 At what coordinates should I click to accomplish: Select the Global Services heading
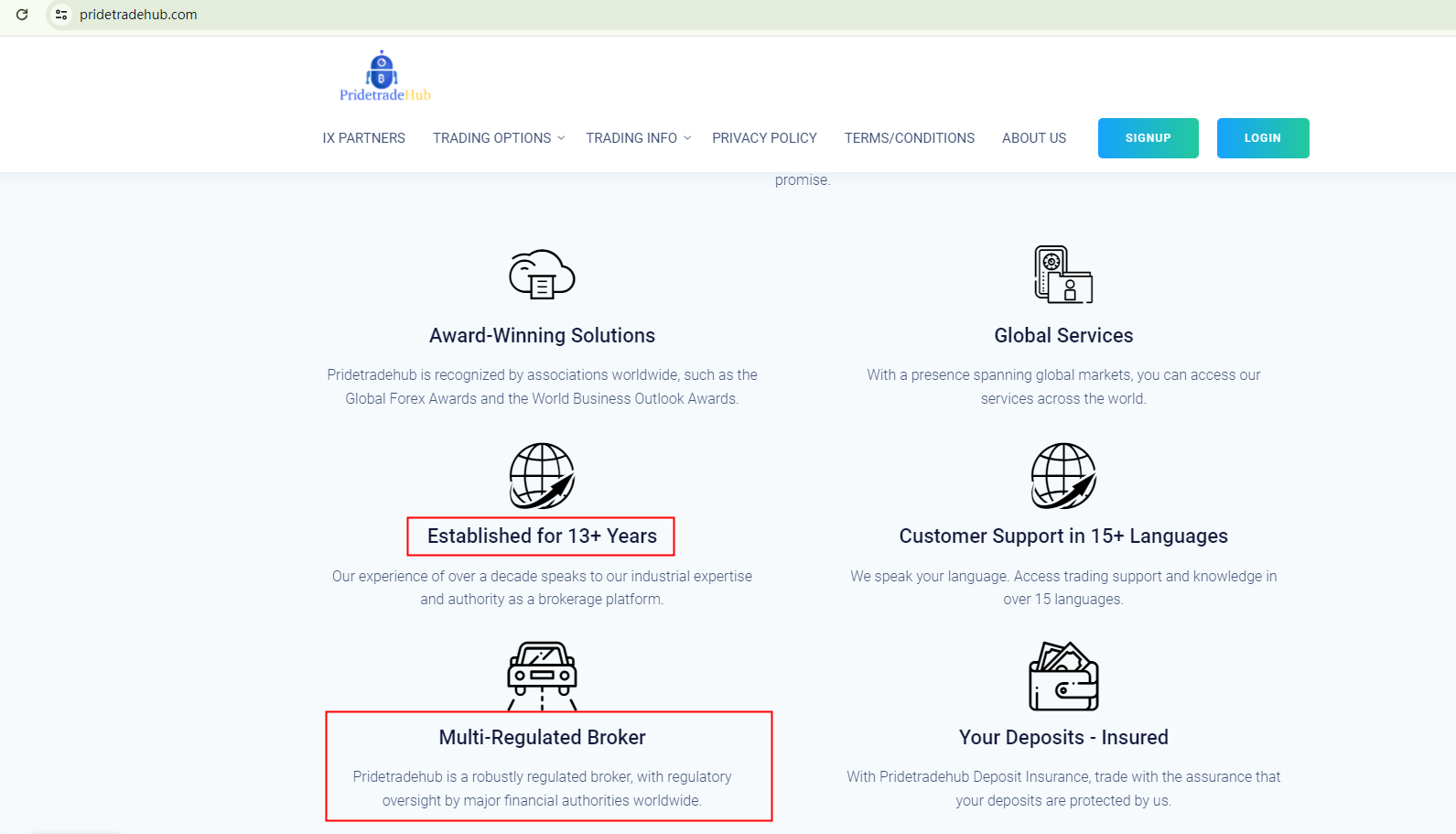pyautogui.click(x=1063, y=336)
